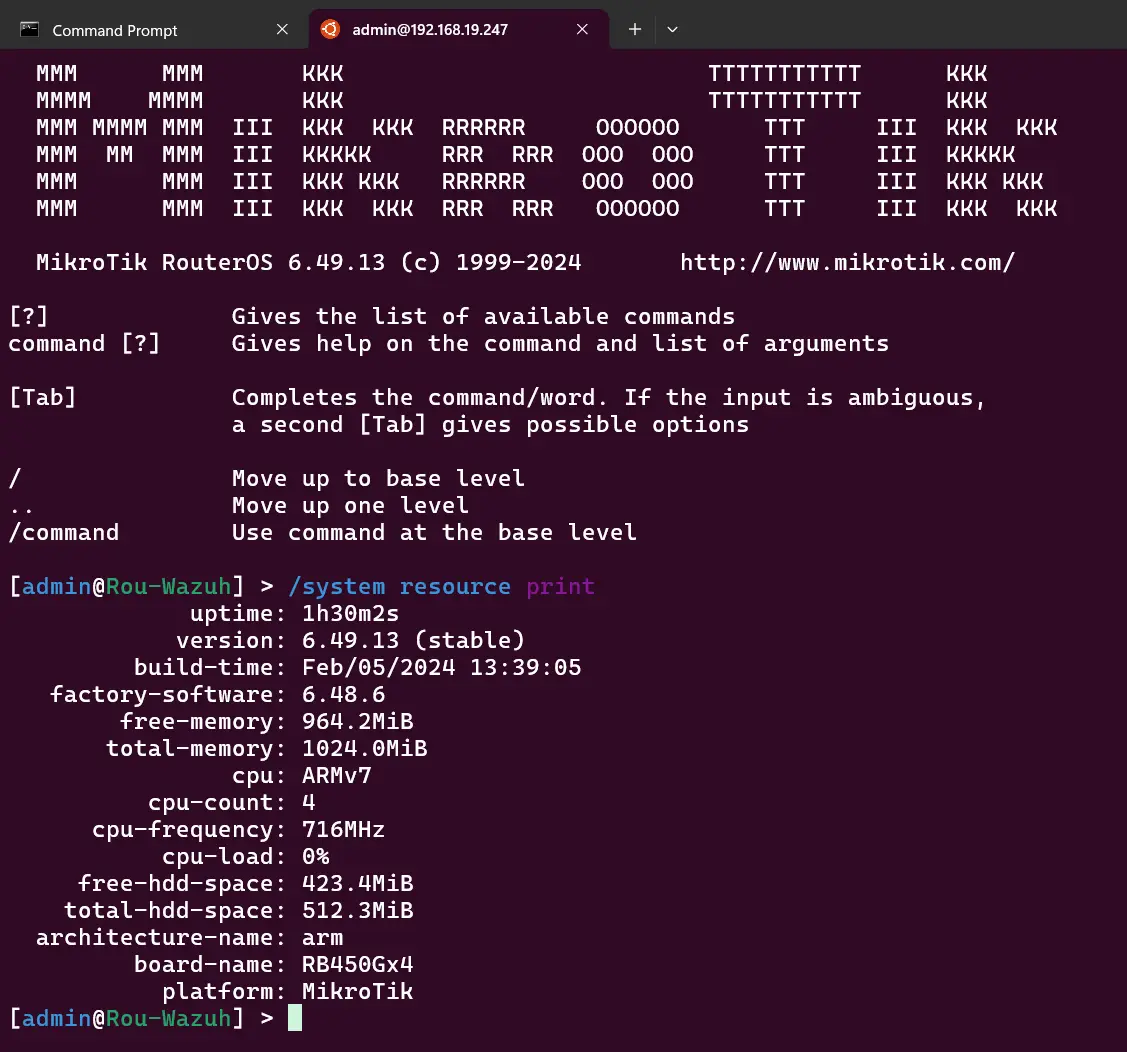Click the total-hdd-space value 512.3MiB
Image resolution: width=1127 pixels, height=1052 pixels.
[x=357, y=911]
